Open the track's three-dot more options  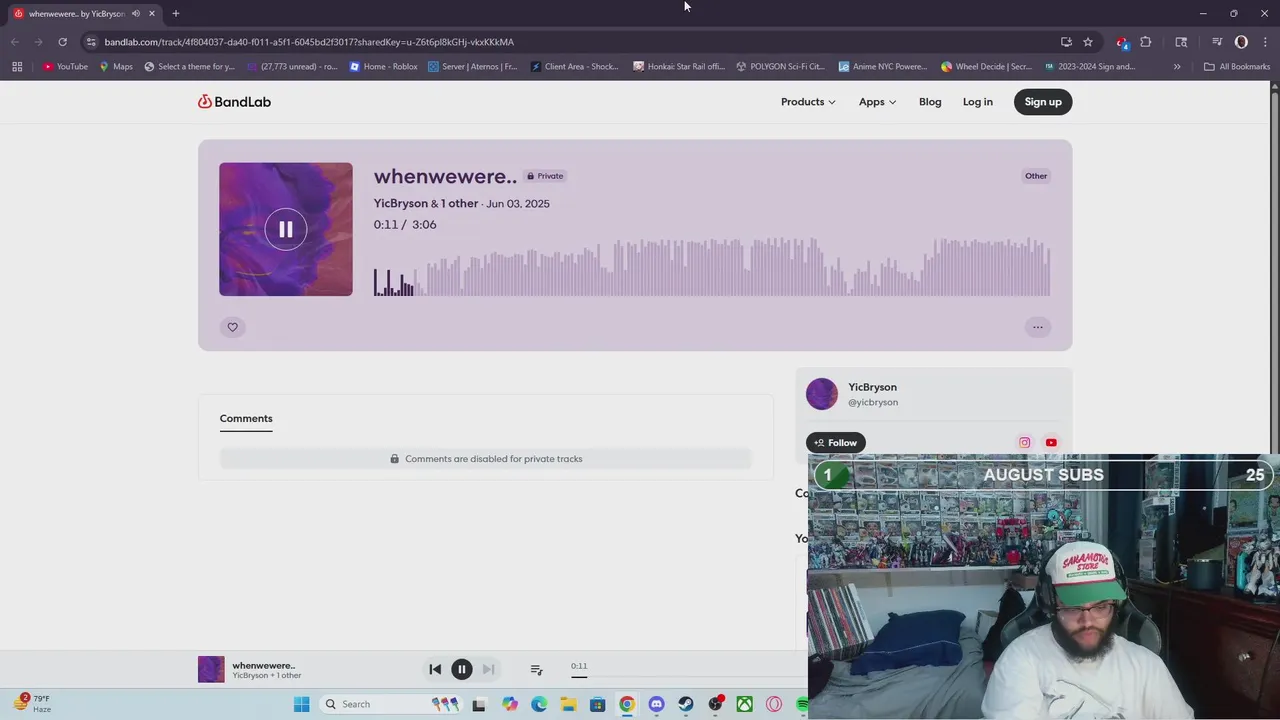(x=1038, y=327)
